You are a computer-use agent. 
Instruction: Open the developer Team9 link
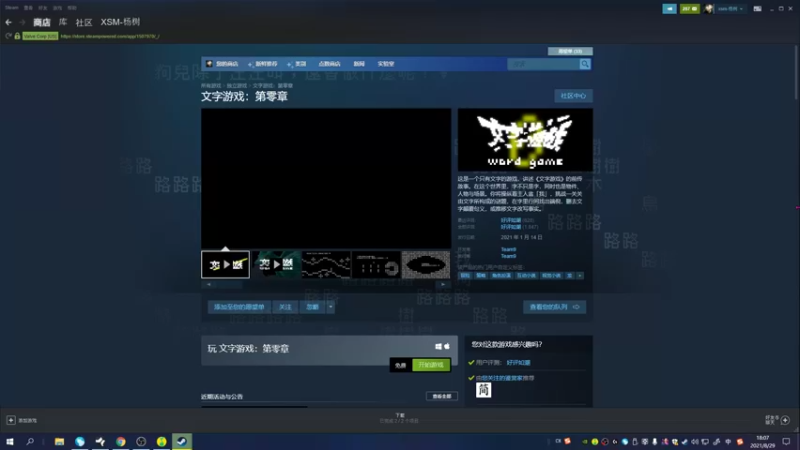coord(508,249)
